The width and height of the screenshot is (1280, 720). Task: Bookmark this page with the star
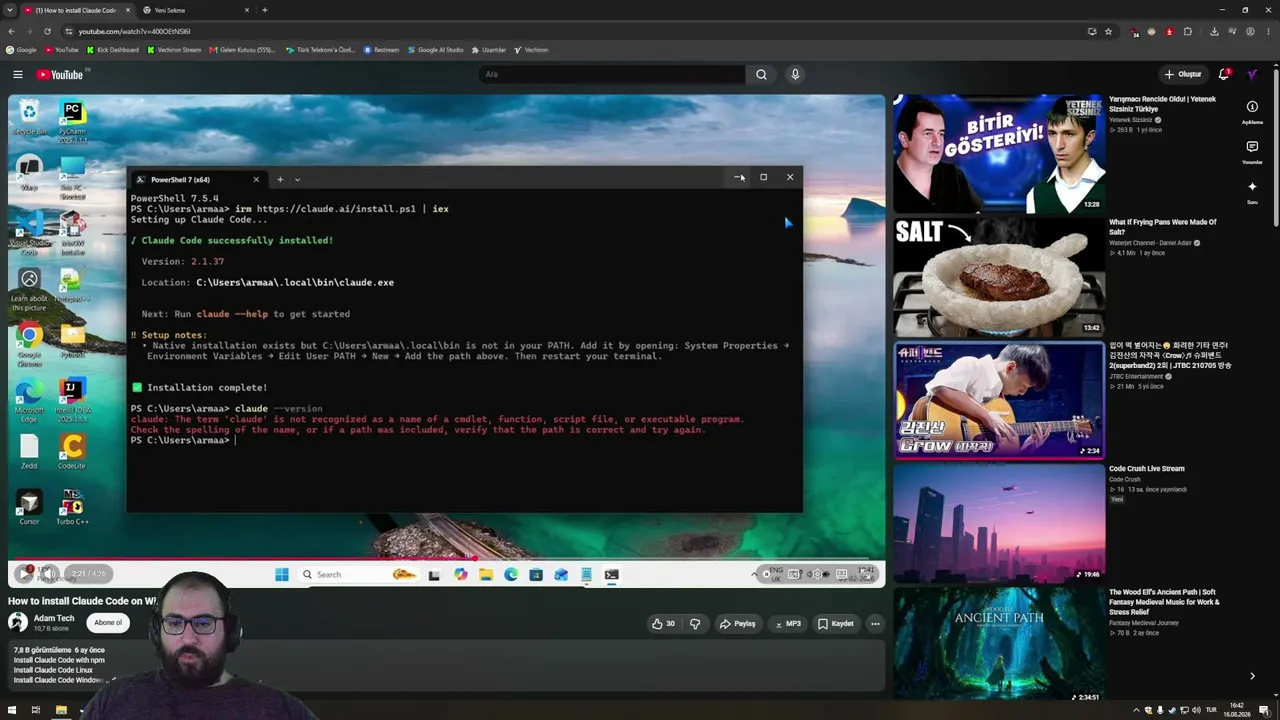1108,31
